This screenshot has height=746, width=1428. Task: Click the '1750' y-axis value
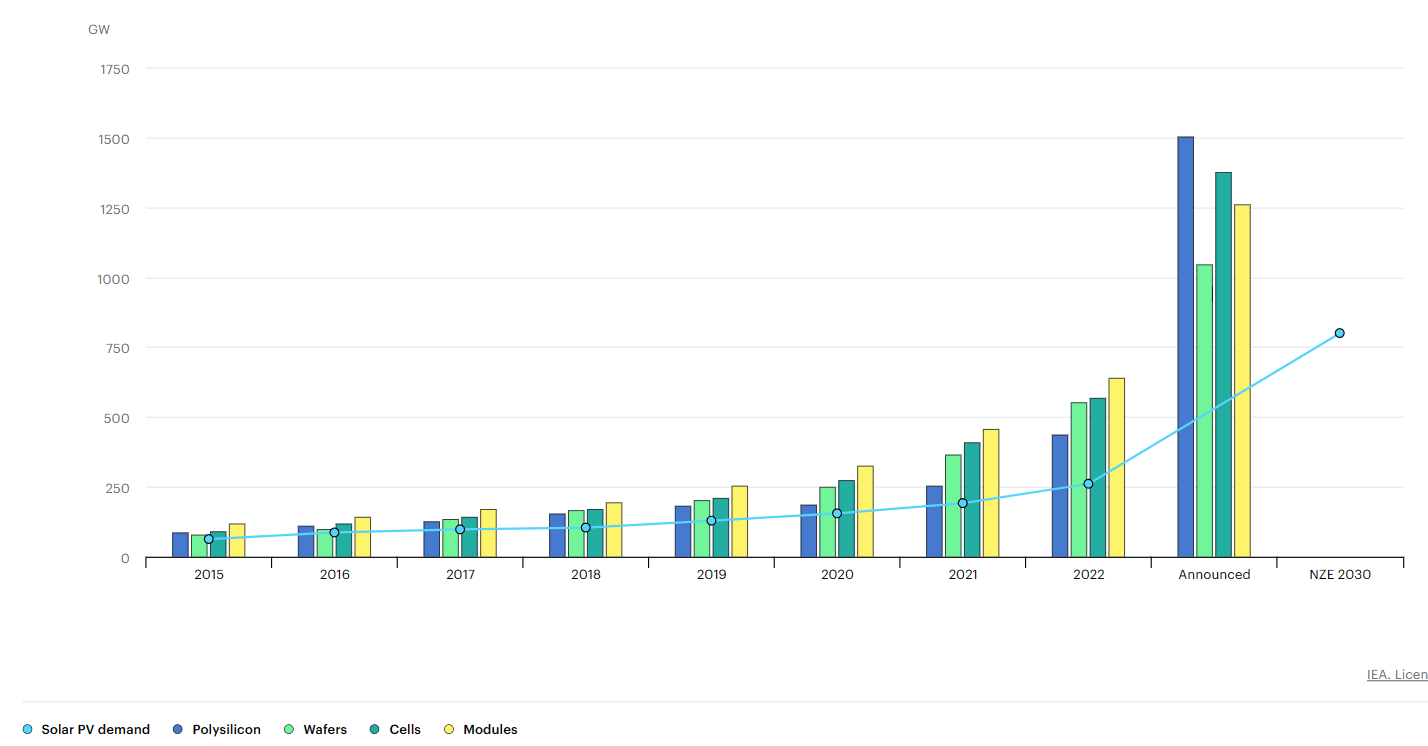115,69
